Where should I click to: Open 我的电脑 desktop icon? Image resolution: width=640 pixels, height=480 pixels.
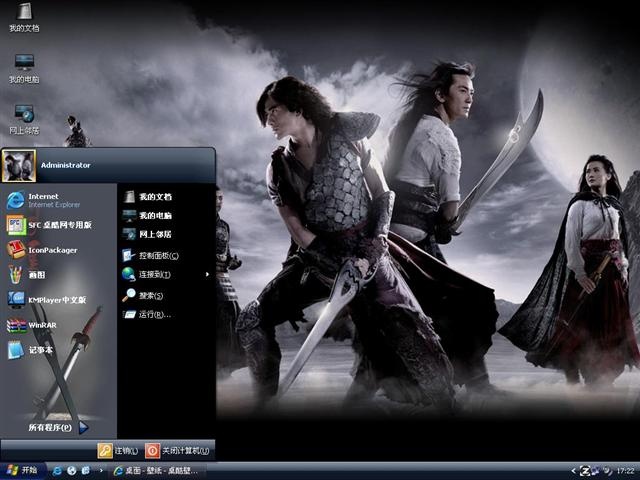pos(24,69)
